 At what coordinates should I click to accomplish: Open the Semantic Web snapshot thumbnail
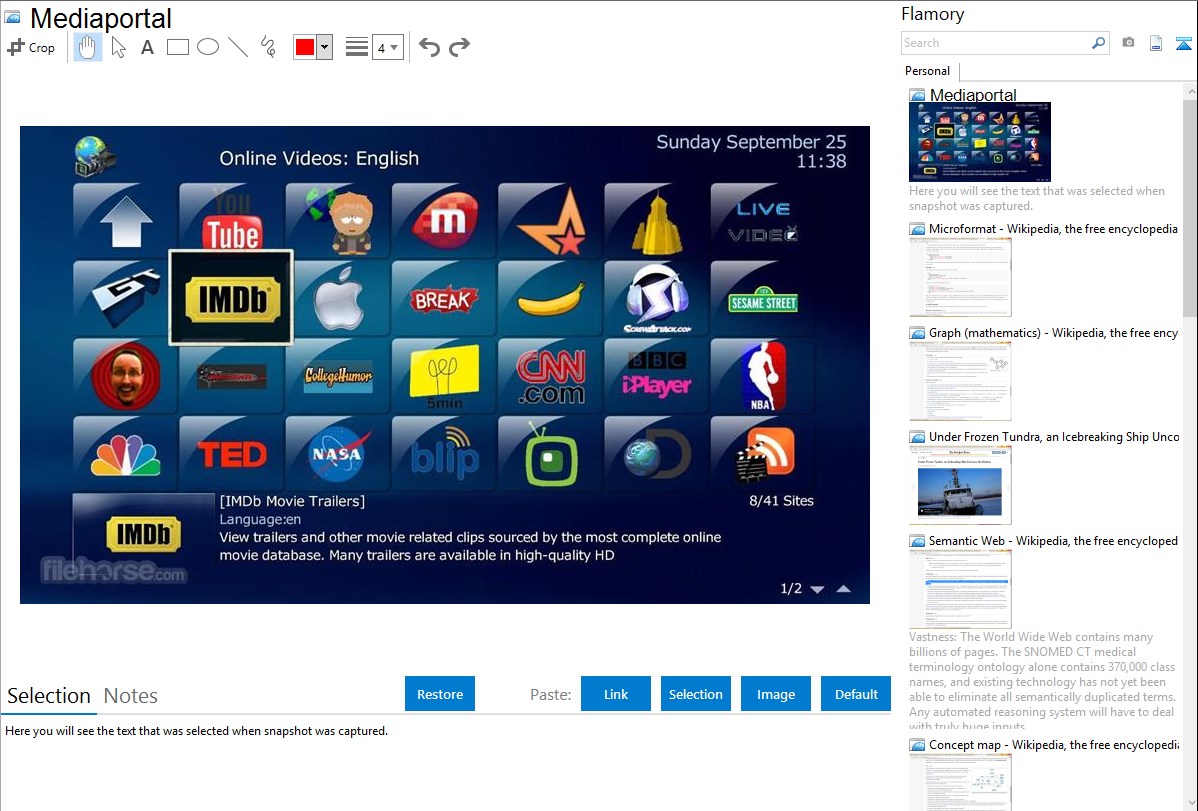(960, 589)
